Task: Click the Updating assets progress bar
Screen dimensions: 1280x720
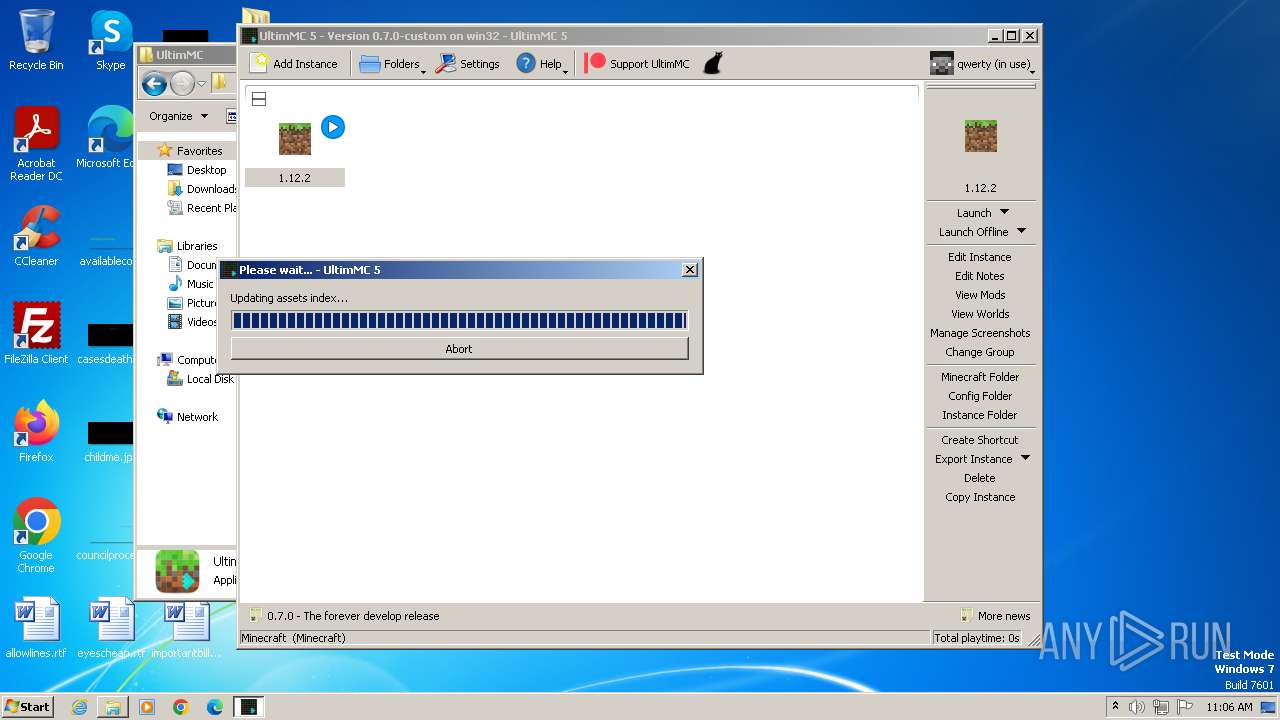Action: coord(459,320)
